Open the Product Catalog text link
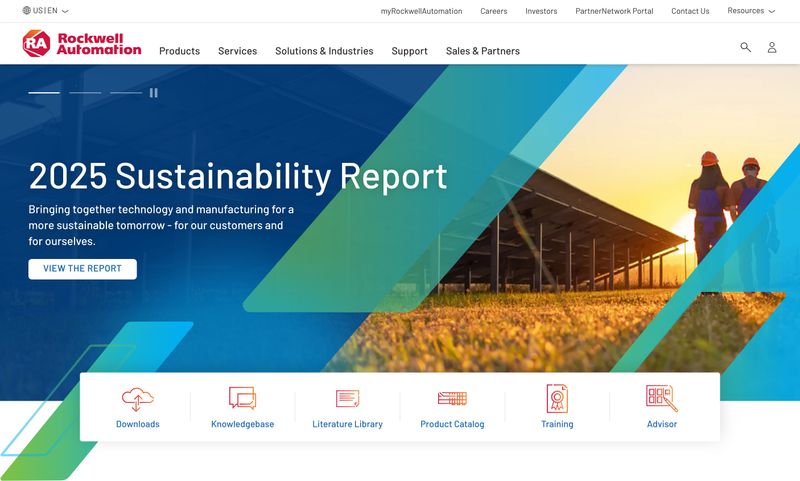Image resolution: width=800 pixels, height=481 pixels. (453, 424)
